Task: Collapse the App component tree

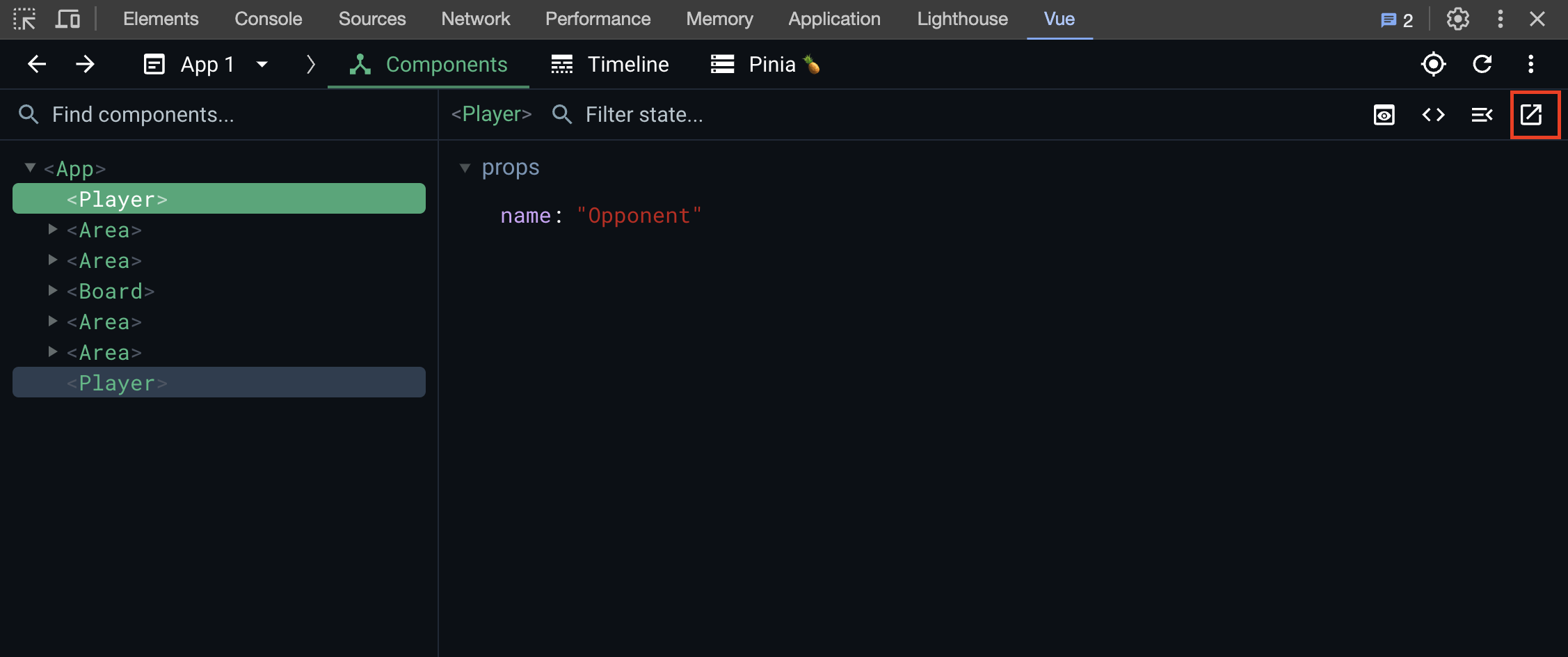Action: [x=29, y=167]
